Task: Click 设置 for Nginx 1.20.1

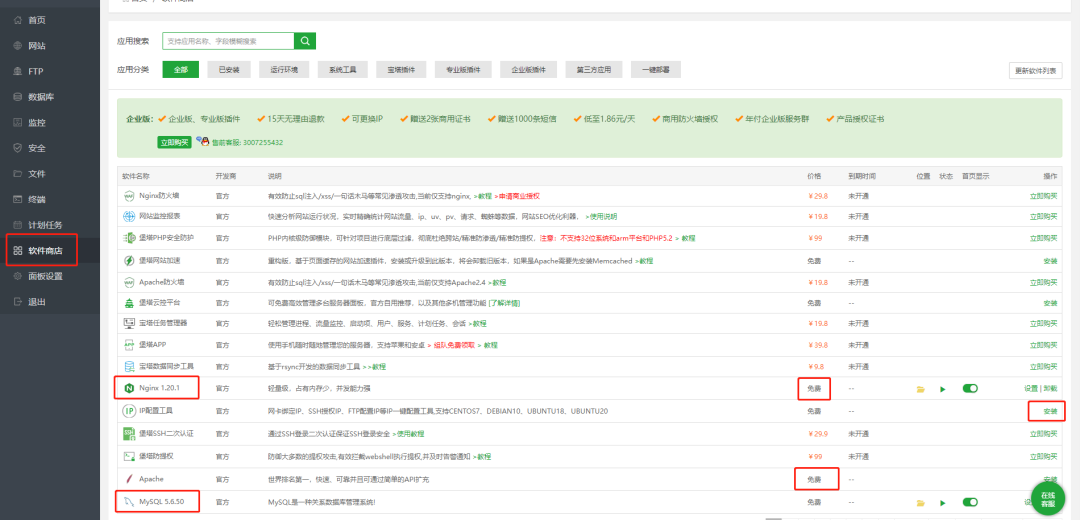Action: tap(1030, 388)
